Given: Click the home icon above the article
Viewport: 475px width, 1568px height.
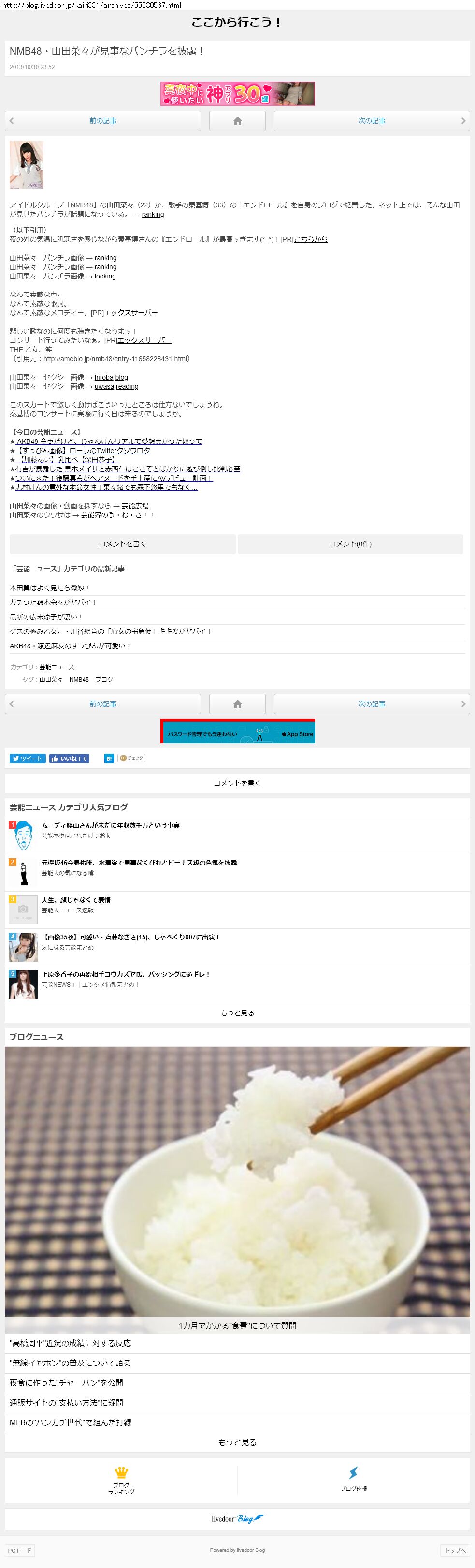Looking at the screenshot, I should [237, 121].
